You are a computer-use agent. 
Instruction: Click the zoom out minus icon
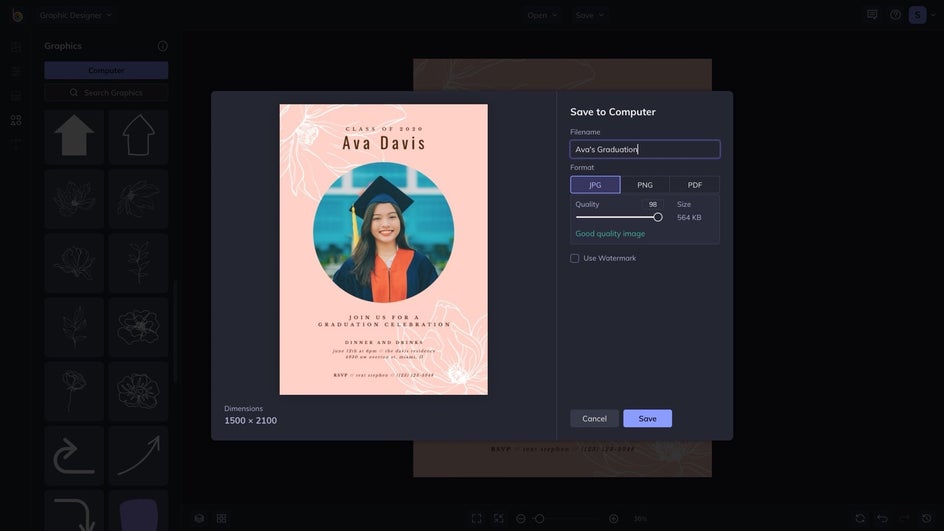coord(521,518)
